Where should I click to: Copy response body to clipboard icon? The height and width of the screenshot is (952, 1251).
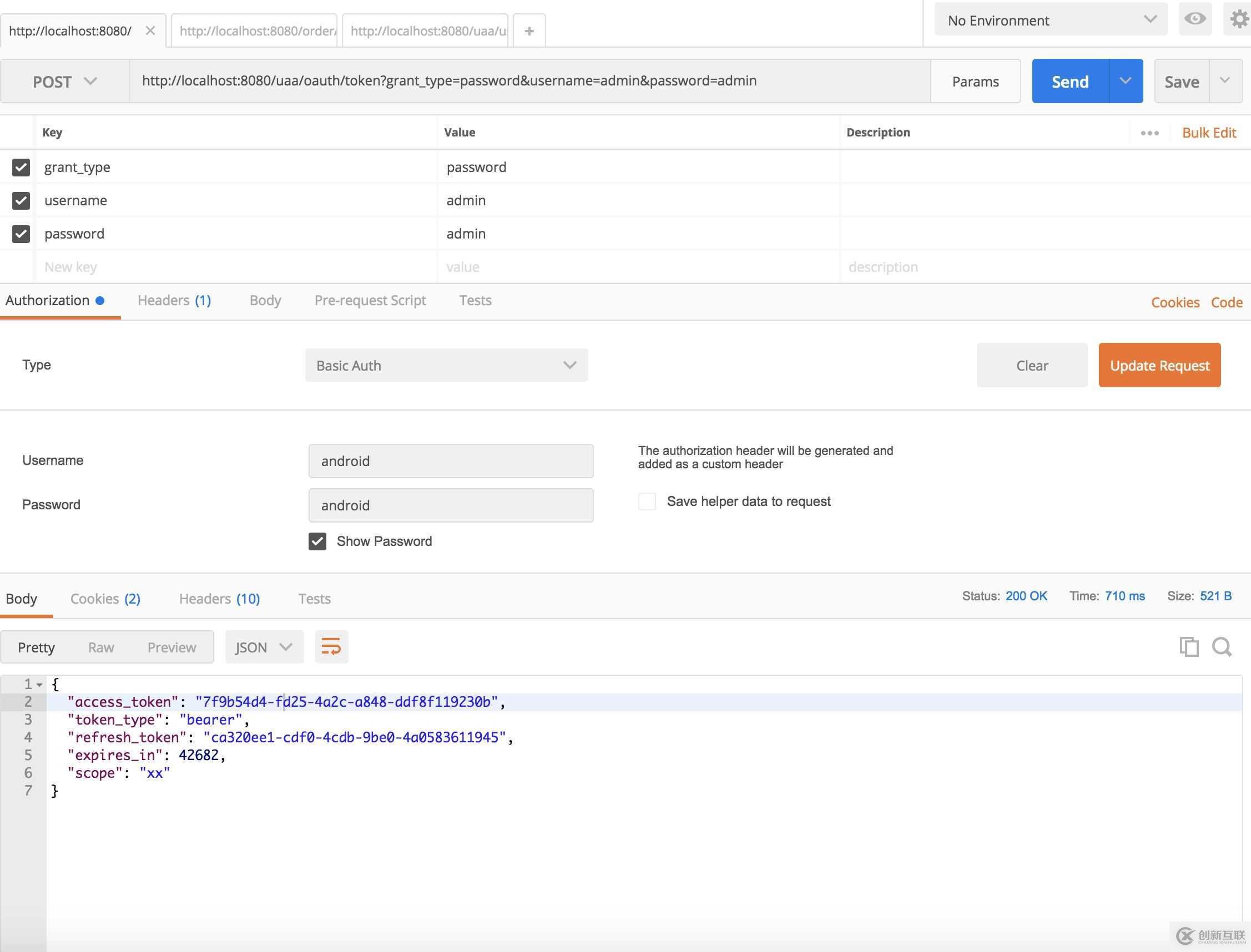(1189, 646)
